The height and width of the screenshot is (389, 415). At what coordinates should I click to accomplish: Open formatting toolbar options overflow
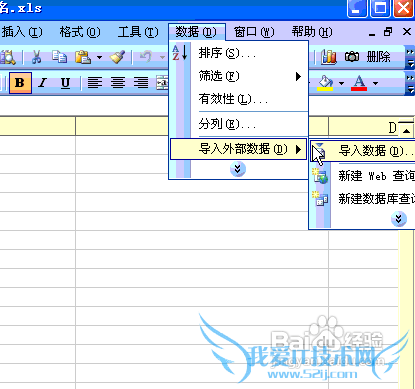(x=410, y=83)
